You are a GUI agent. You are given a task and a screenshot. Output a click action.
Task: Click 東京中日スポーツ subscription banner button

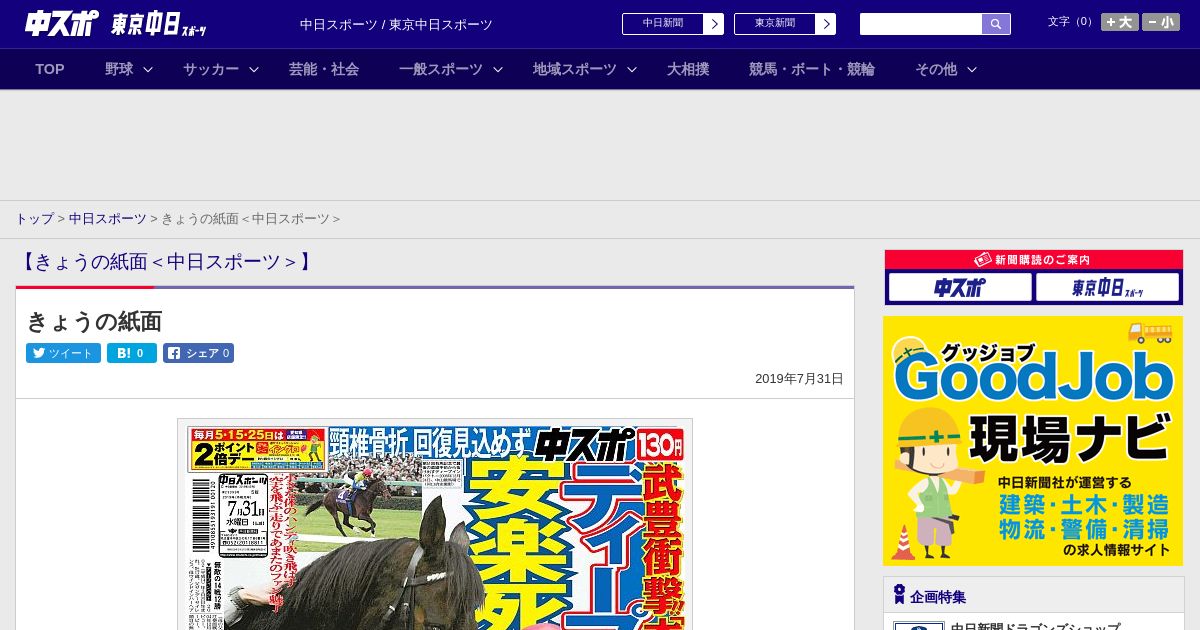point(1108,288)
